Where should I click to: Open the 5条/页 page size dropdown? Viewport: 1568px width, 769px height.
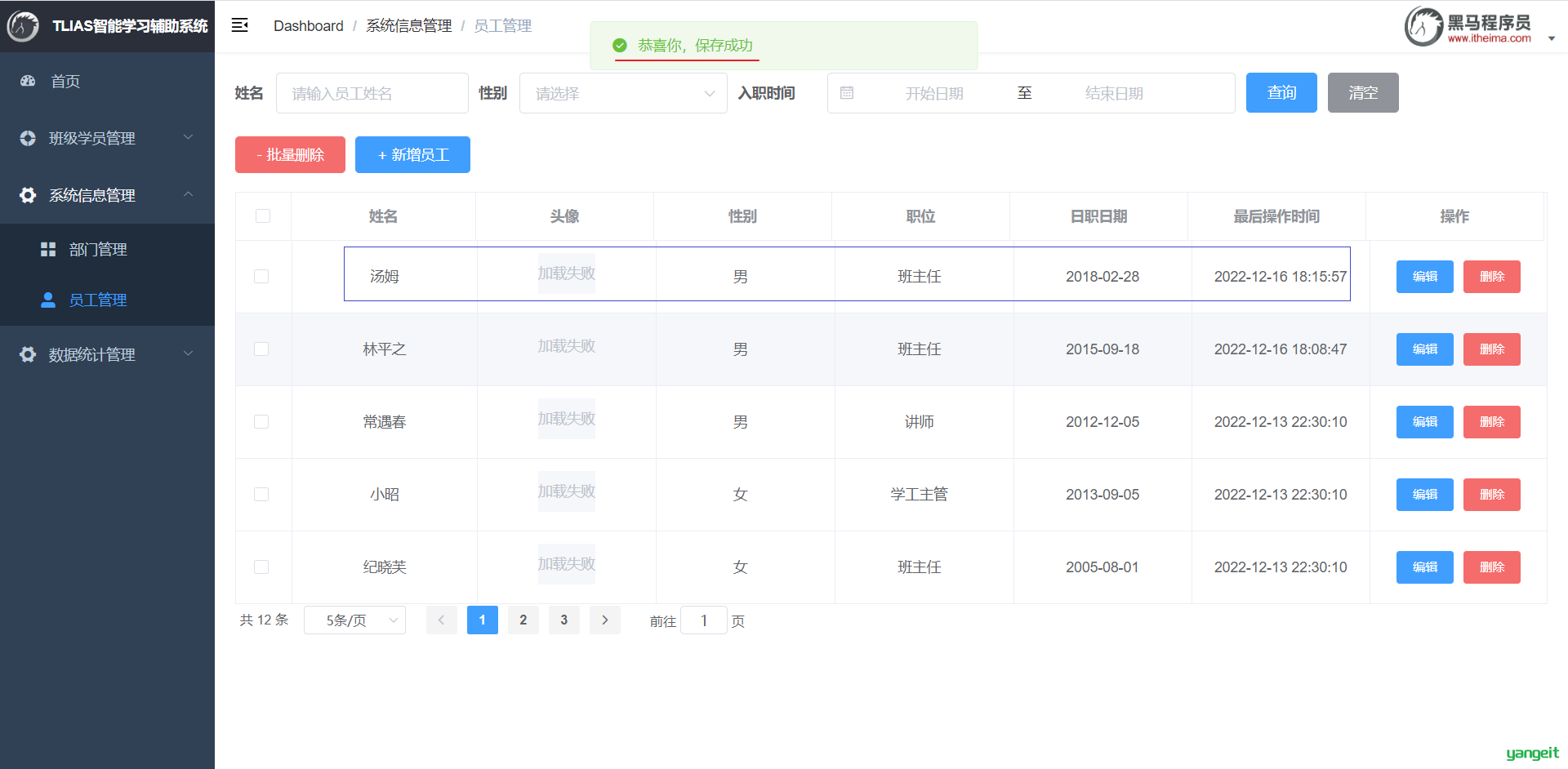point(354,620)
